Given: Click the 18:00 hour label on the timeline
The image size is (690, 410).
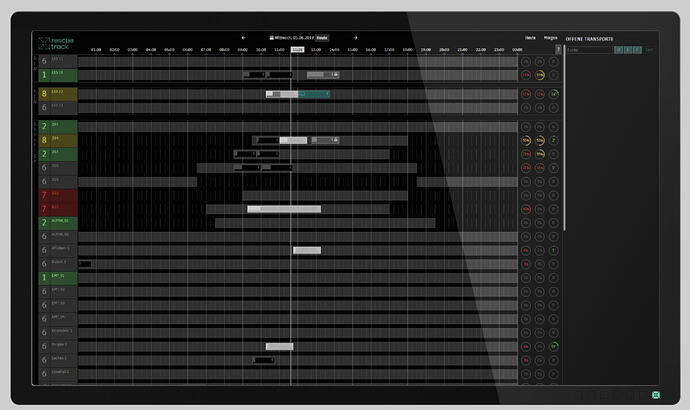Looking at the screenshot, I should 407,50.
